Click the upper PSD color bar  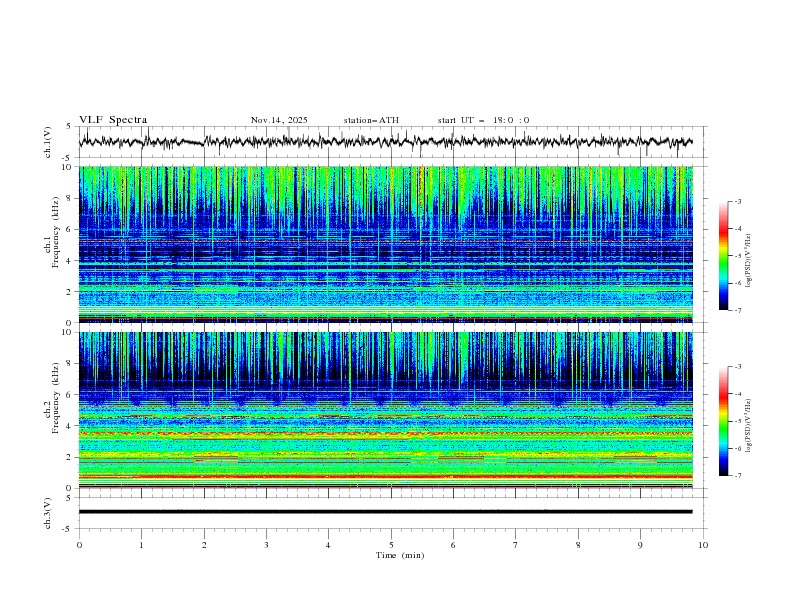click(723, 255)
